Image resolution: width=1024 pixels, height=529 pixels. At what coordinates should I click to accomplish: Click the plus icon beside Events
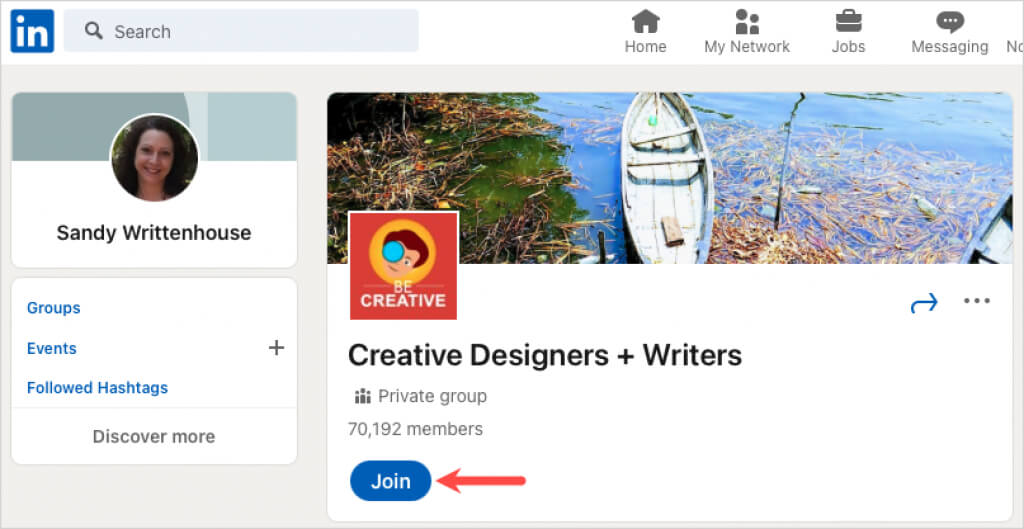tap(277, 348)
